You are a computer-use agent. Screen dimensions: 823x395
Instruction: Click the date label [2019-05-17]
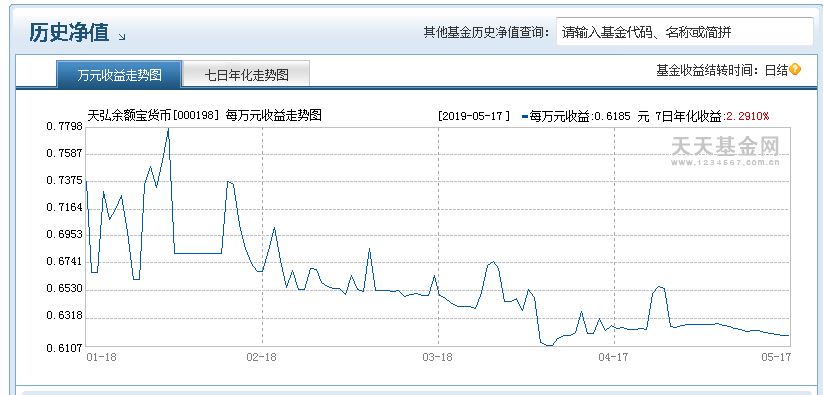[x=473, y=116]
